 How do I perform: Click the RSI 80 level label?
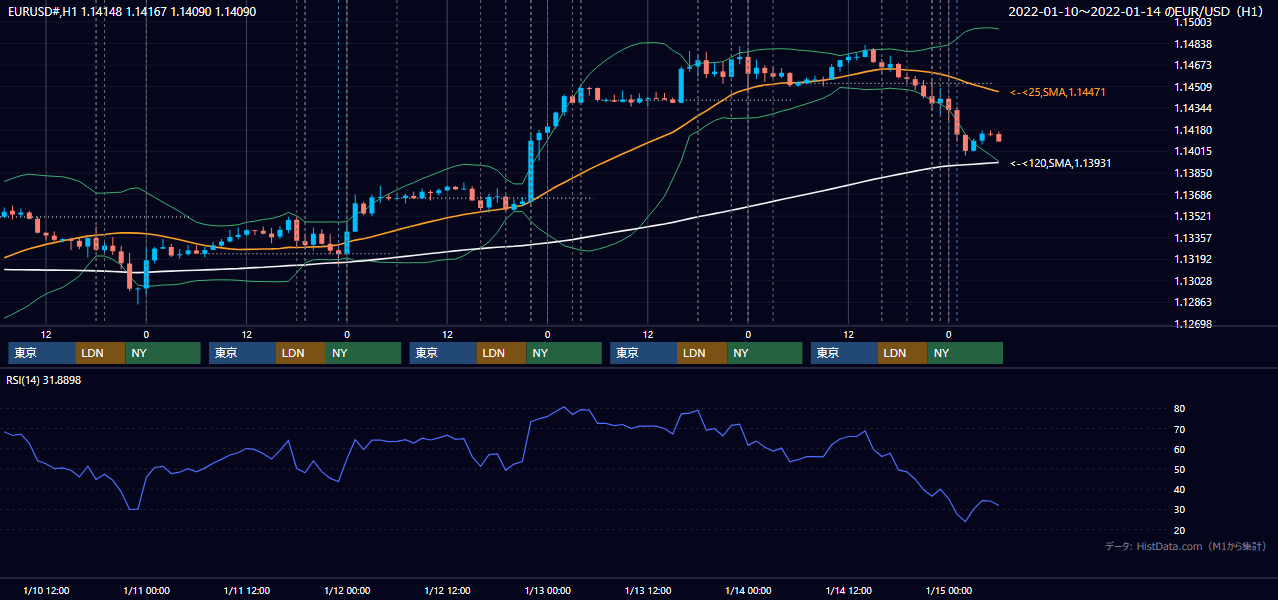tap(1180, 409)
